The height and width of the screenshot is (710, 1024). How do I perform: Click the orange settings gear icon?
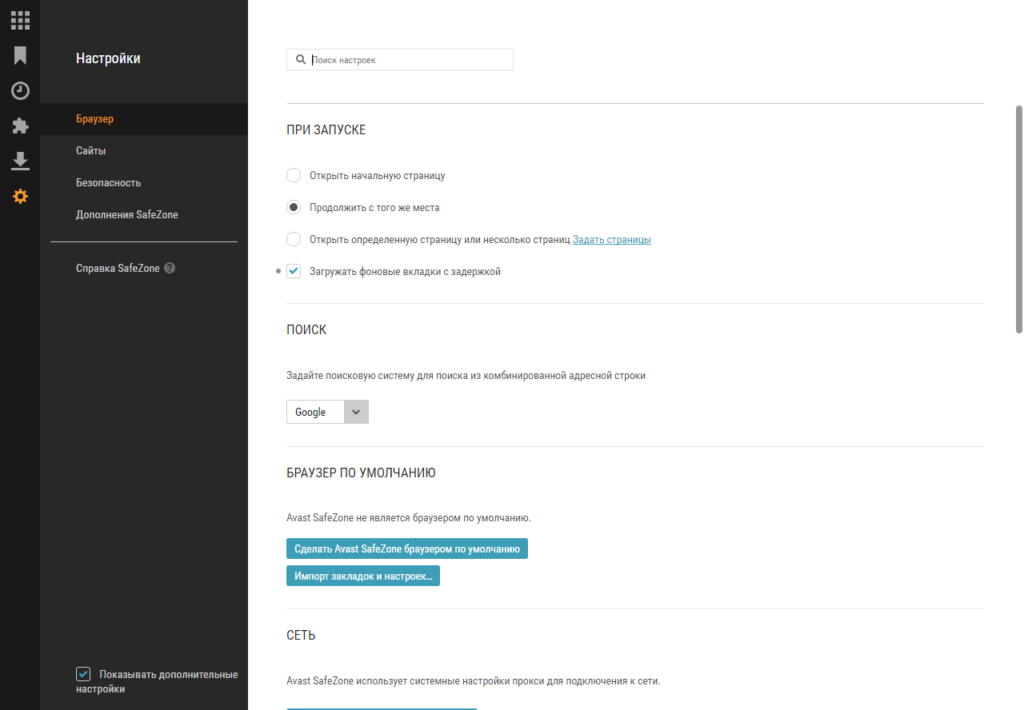point(20,196)
